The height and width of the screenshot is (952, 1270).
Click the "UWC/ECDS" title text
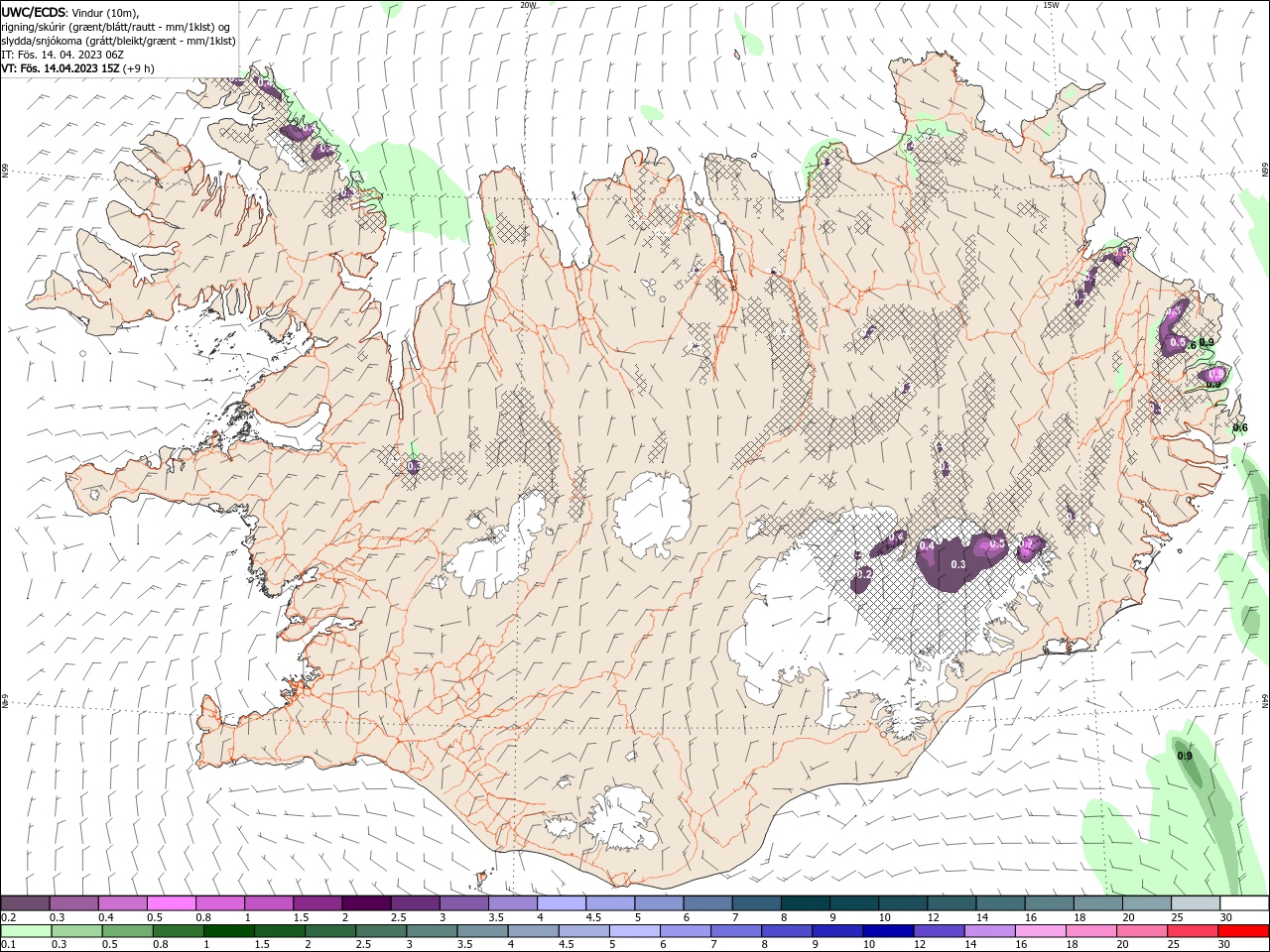34,12
